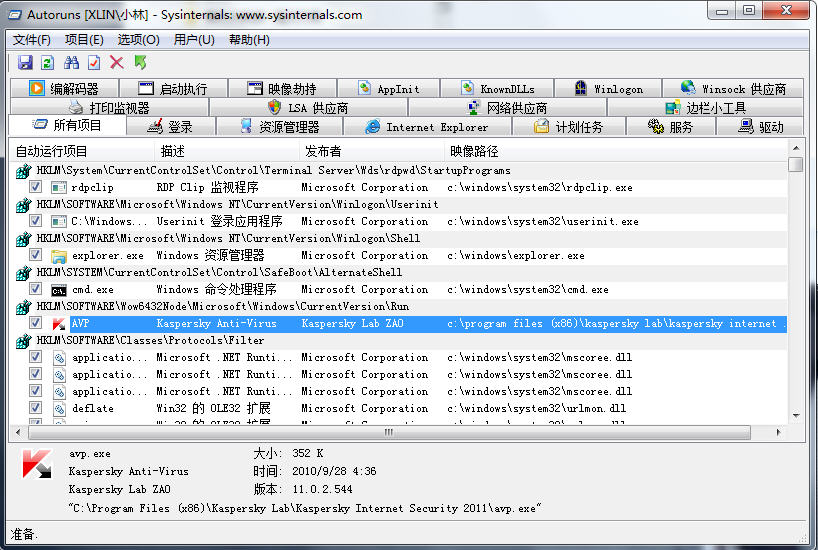Click the Save toolbar icon
The height and width of the screenshot is (550, 818).
(x=25, y=63)
